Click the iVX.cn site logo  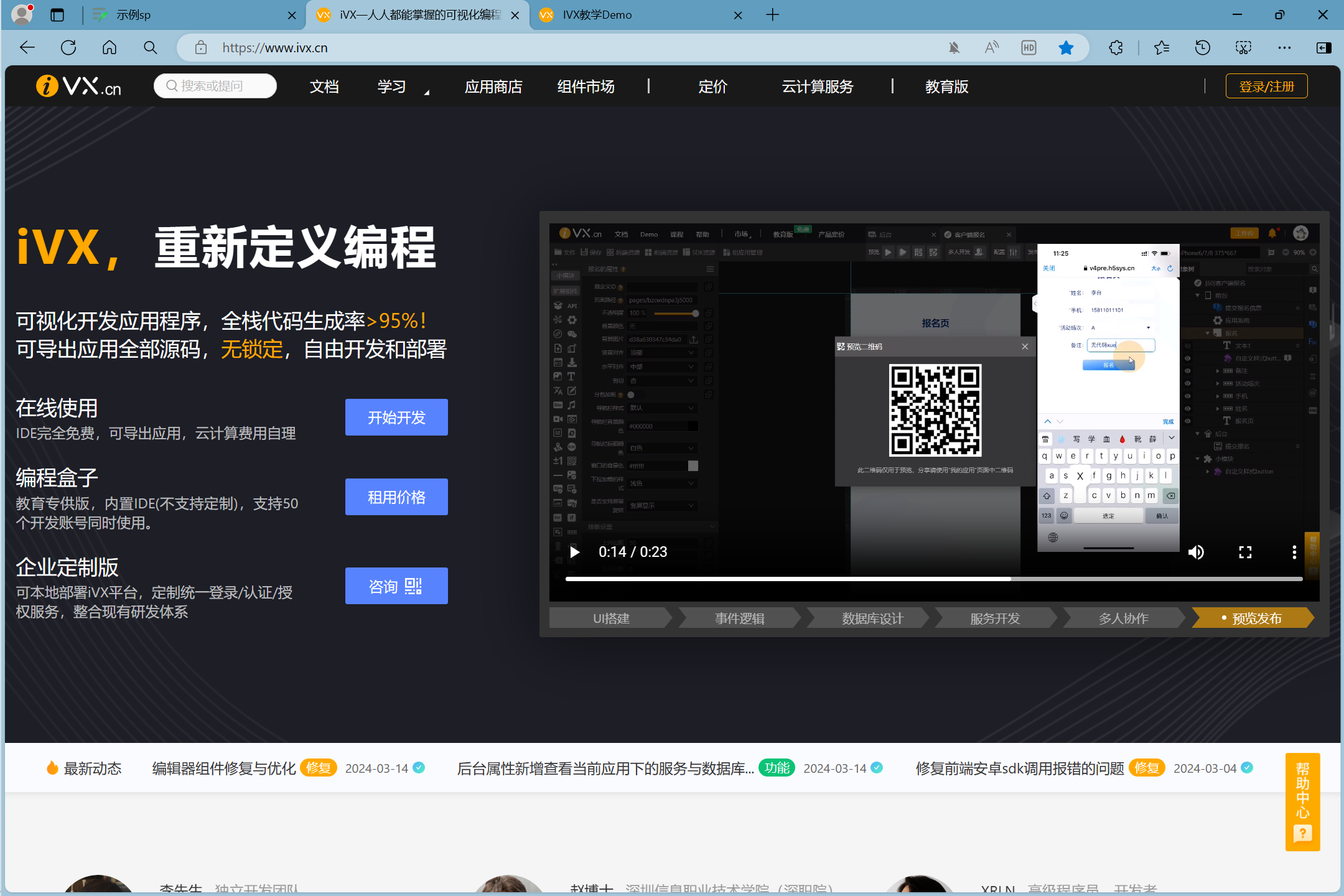[79, 86]
